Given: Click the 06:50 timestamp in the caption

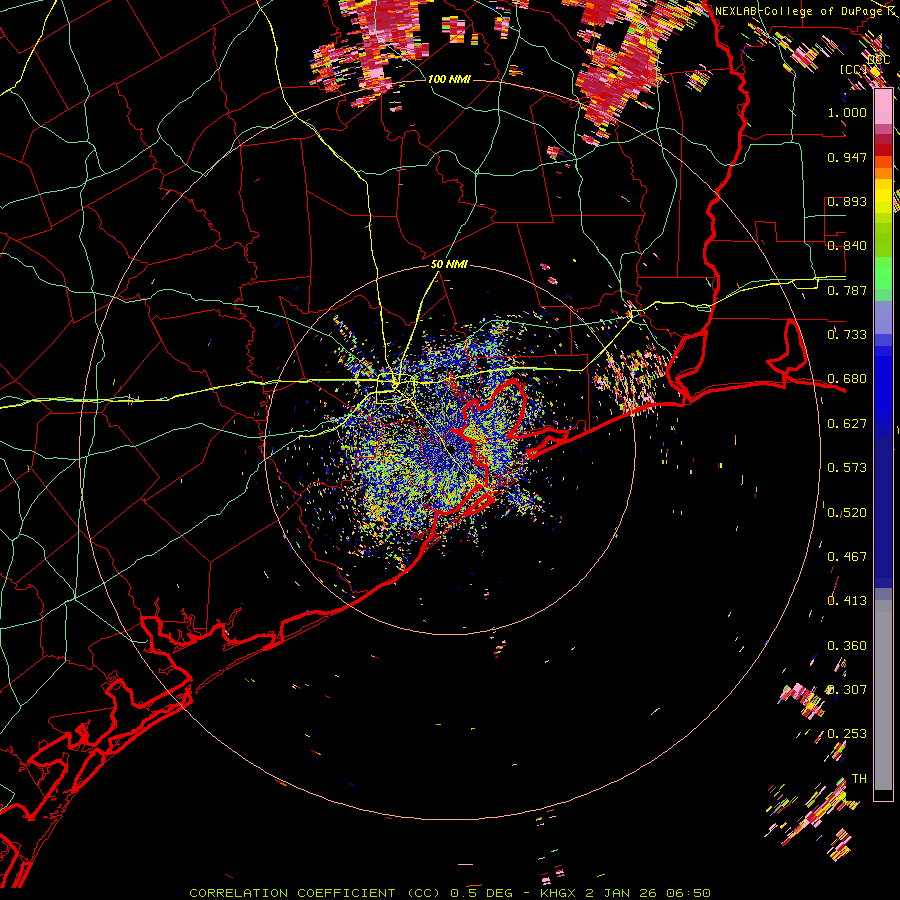Looking at the screenshot, I should (x=689, y=893).
